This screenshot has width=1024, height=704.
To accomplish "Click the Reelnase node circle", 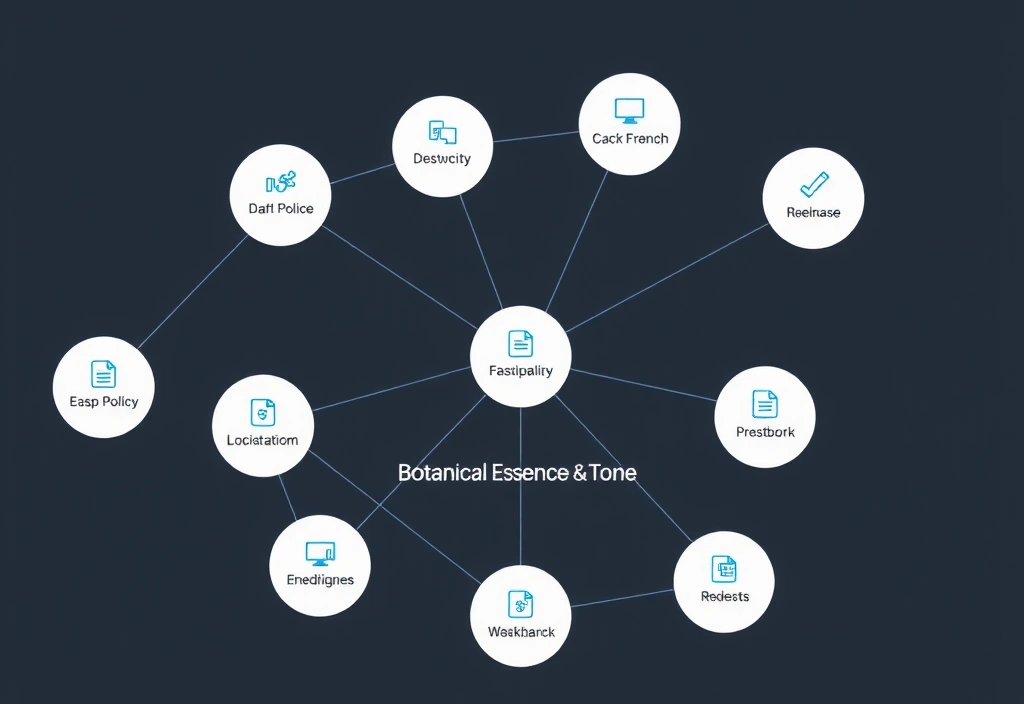I will [x=813, y=197].
